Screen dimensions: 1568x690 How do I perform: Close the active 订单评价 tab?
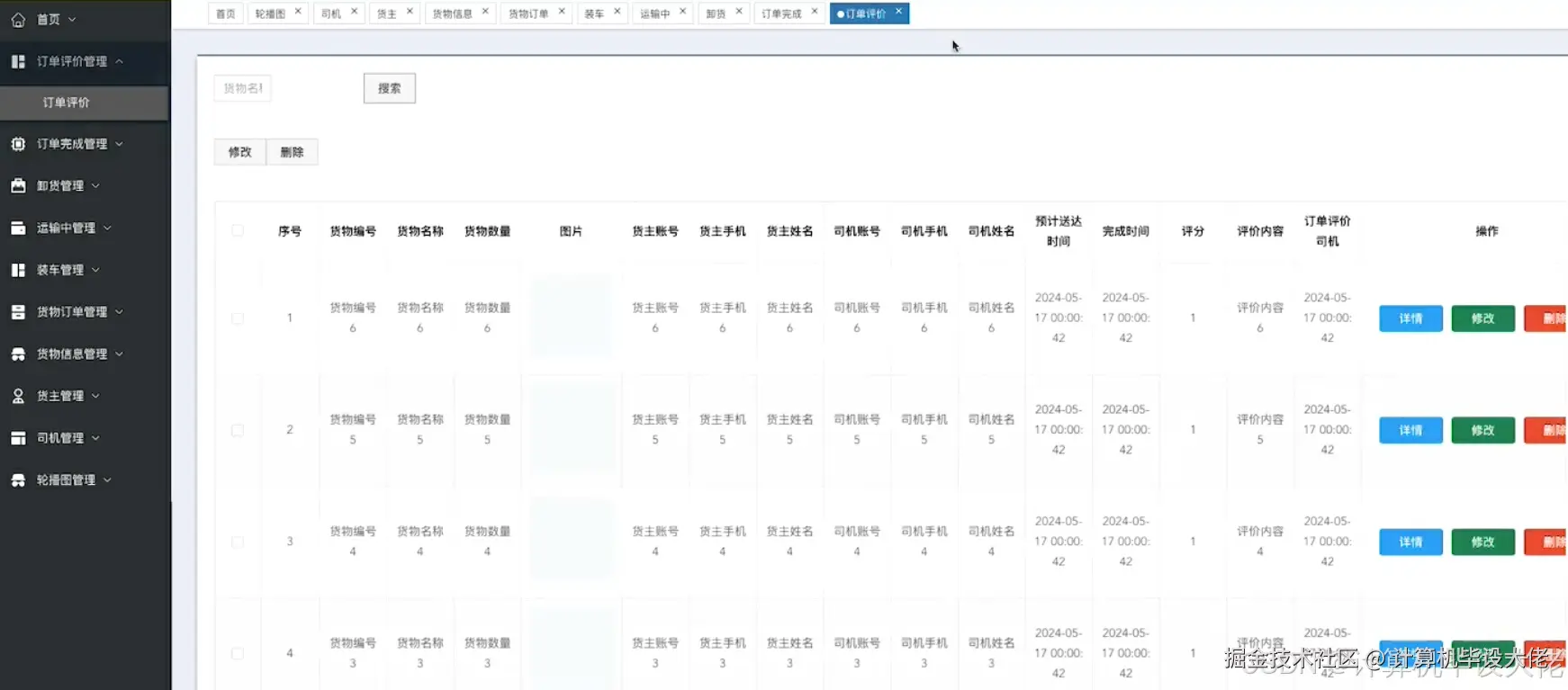click(x=898, y=12)
